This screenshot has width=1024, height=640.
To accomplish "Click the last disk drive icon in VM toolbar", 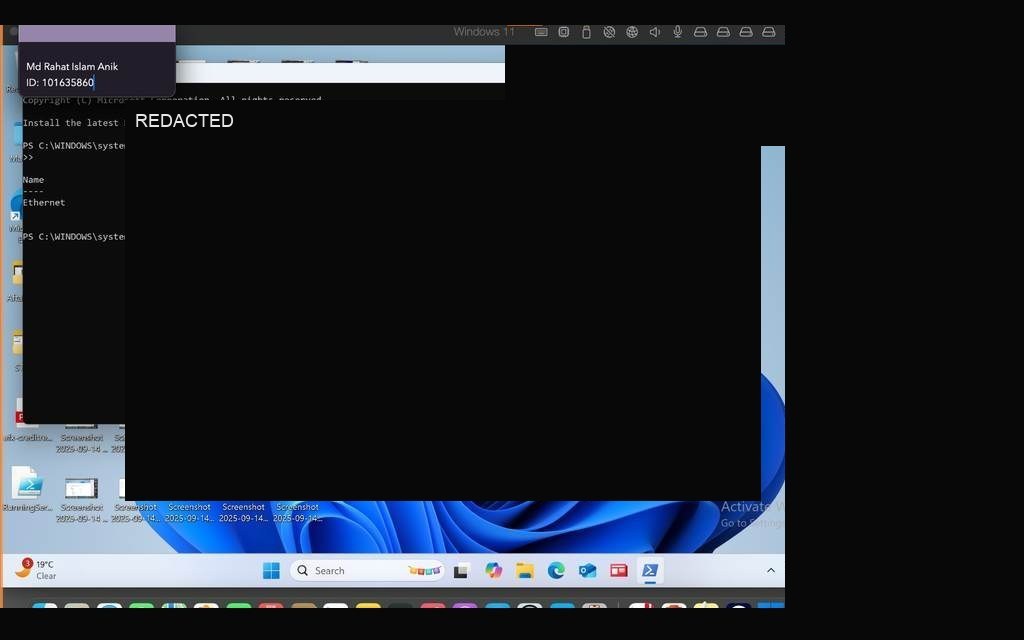I will point(769,32).
